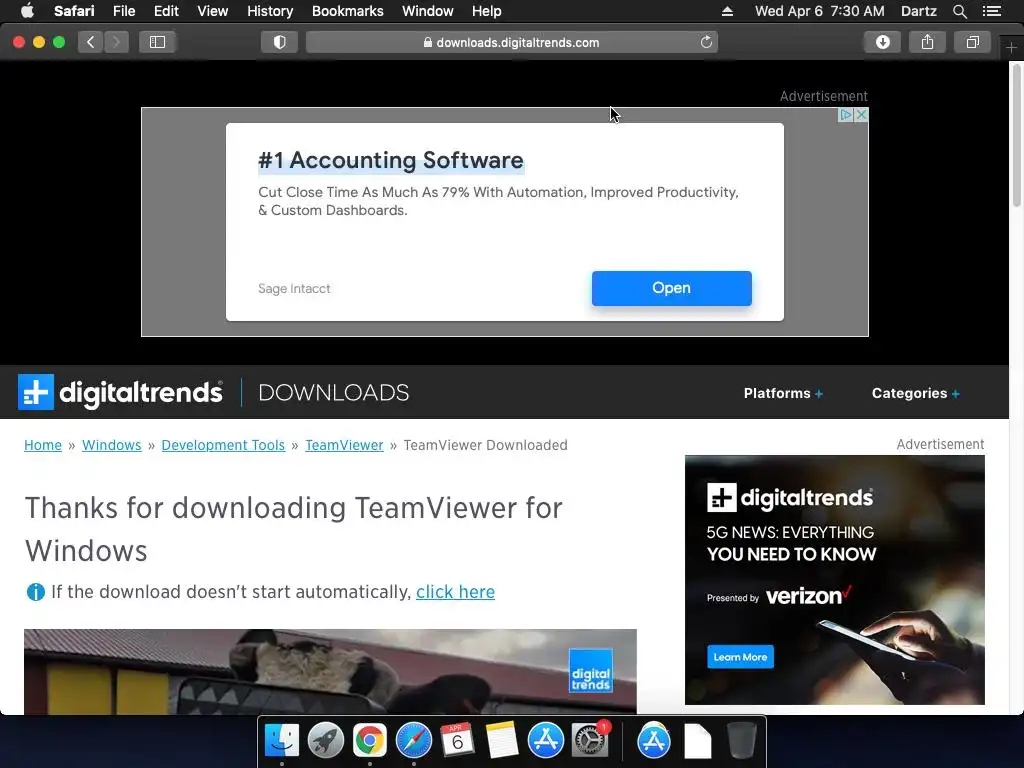
Task: Open Notes app in the dock
Action: 502,741
